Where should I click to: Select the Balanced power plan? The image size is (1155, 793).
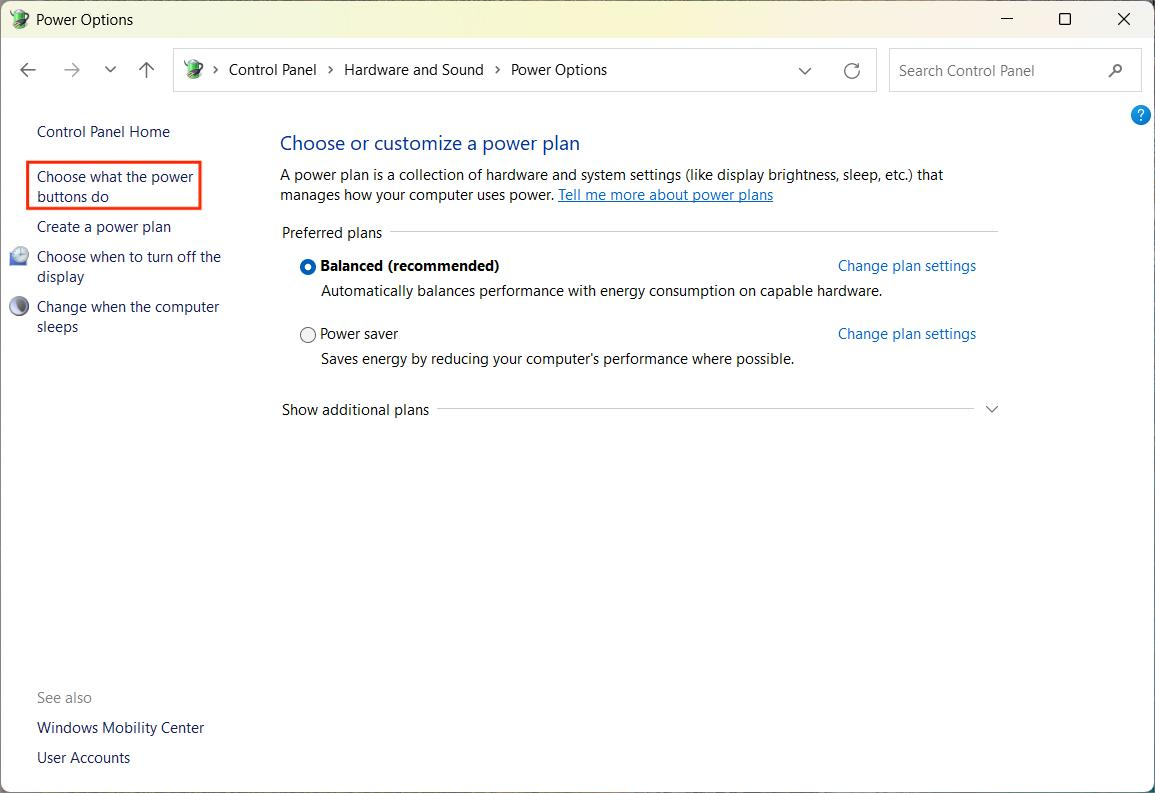(x=308, y=266)
